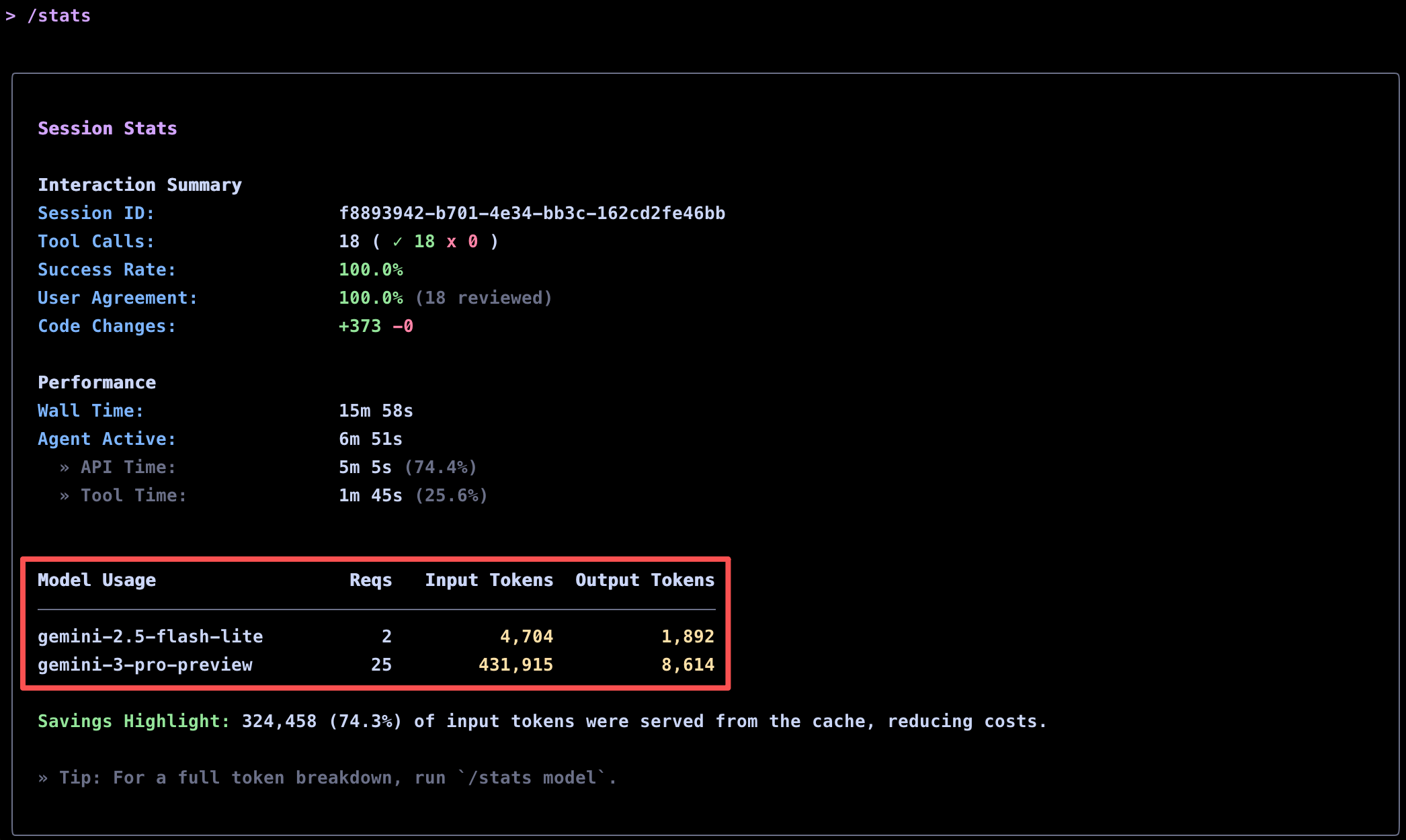Image resolution: width=1406 pixels, height=840 pixels.
Task: Select the gemini-2.5-flash-lite row
Action: 151,636
